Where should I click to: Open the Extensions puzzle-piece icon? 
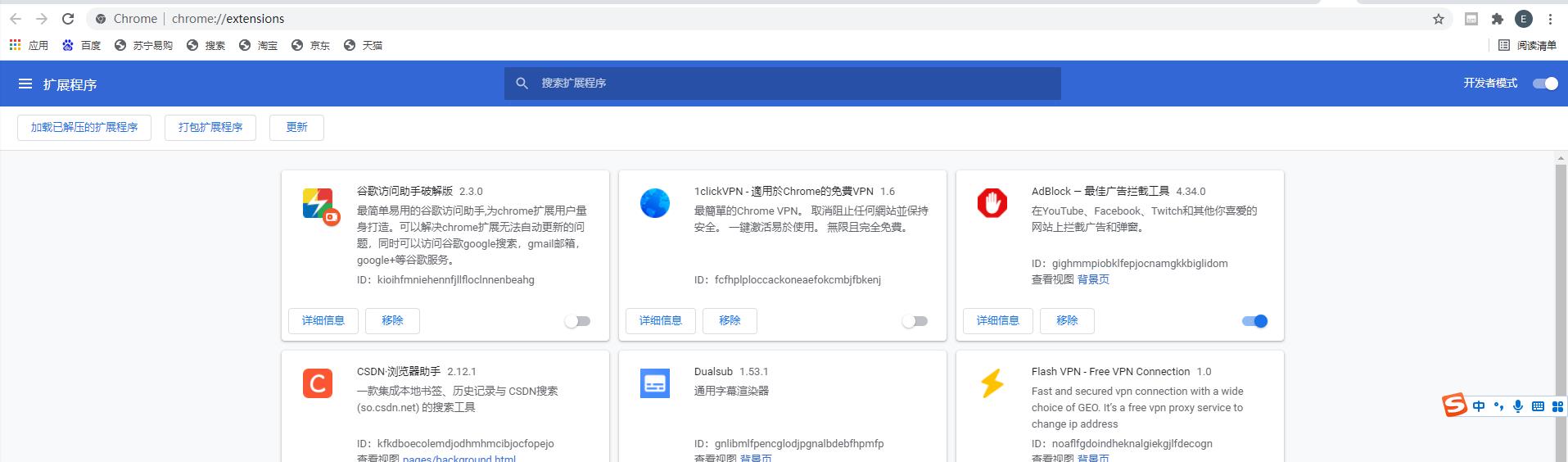tap(1498, 19)
